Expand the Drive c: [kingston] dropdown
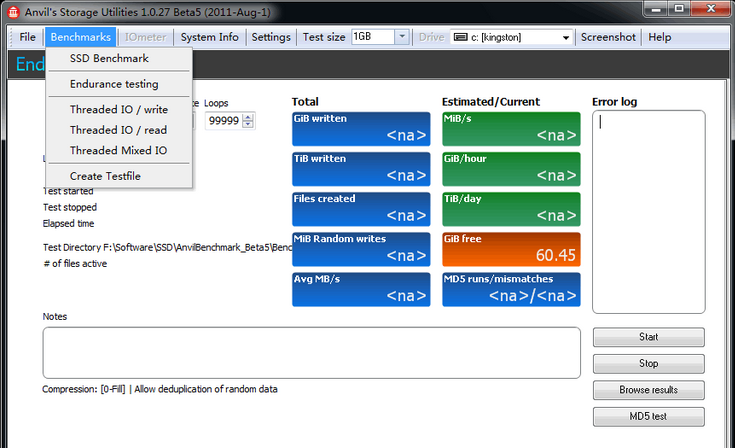The image size is (735, 448). click(566, 37)
